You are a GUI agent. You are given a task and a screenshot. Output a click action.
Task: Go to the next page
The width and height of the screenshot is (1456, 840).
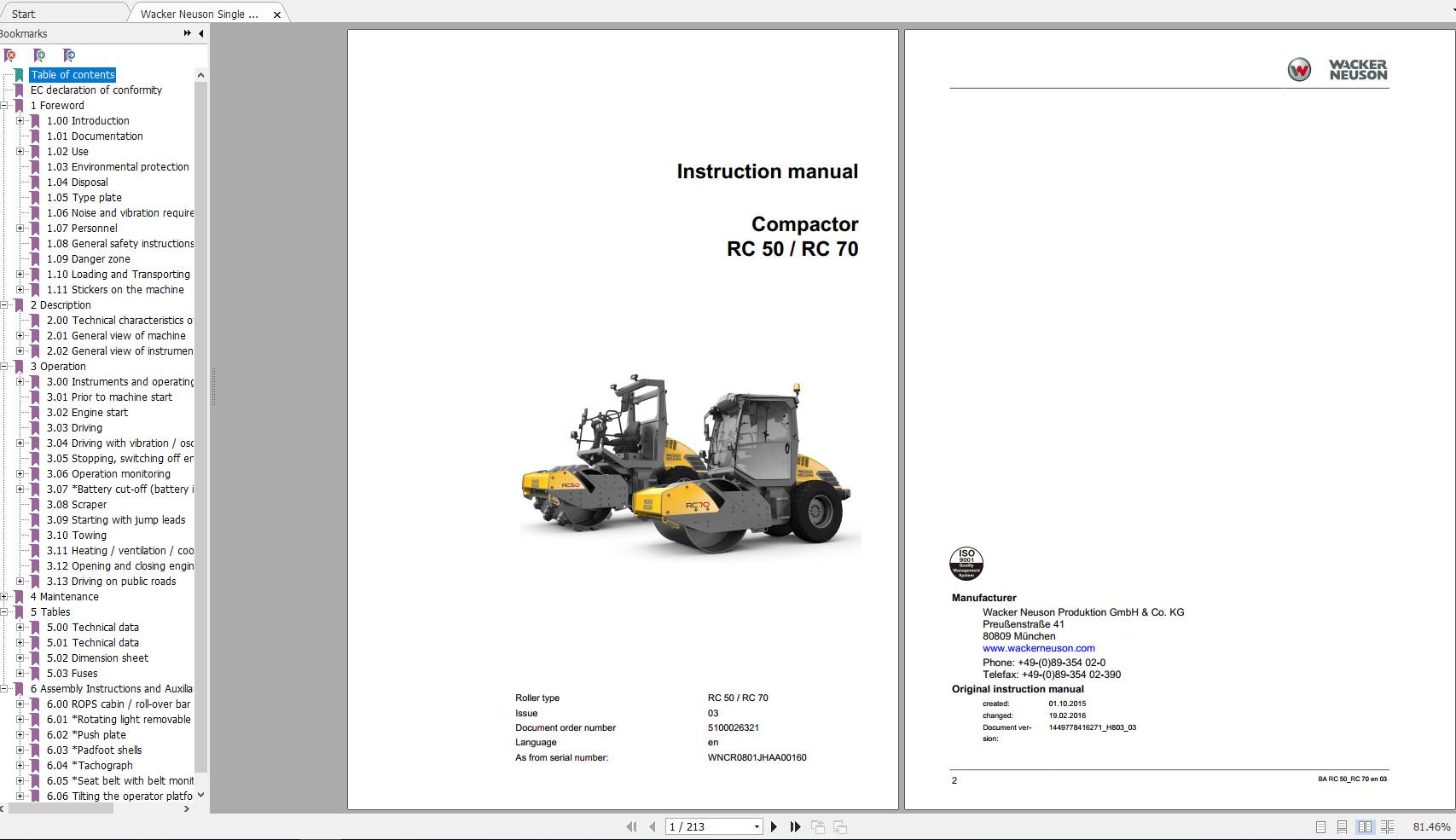click(x=774, y=826)
